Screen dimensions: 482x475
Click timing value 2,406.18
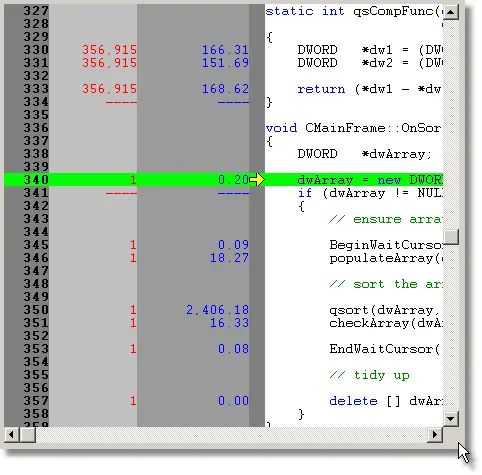coord(217,310)
